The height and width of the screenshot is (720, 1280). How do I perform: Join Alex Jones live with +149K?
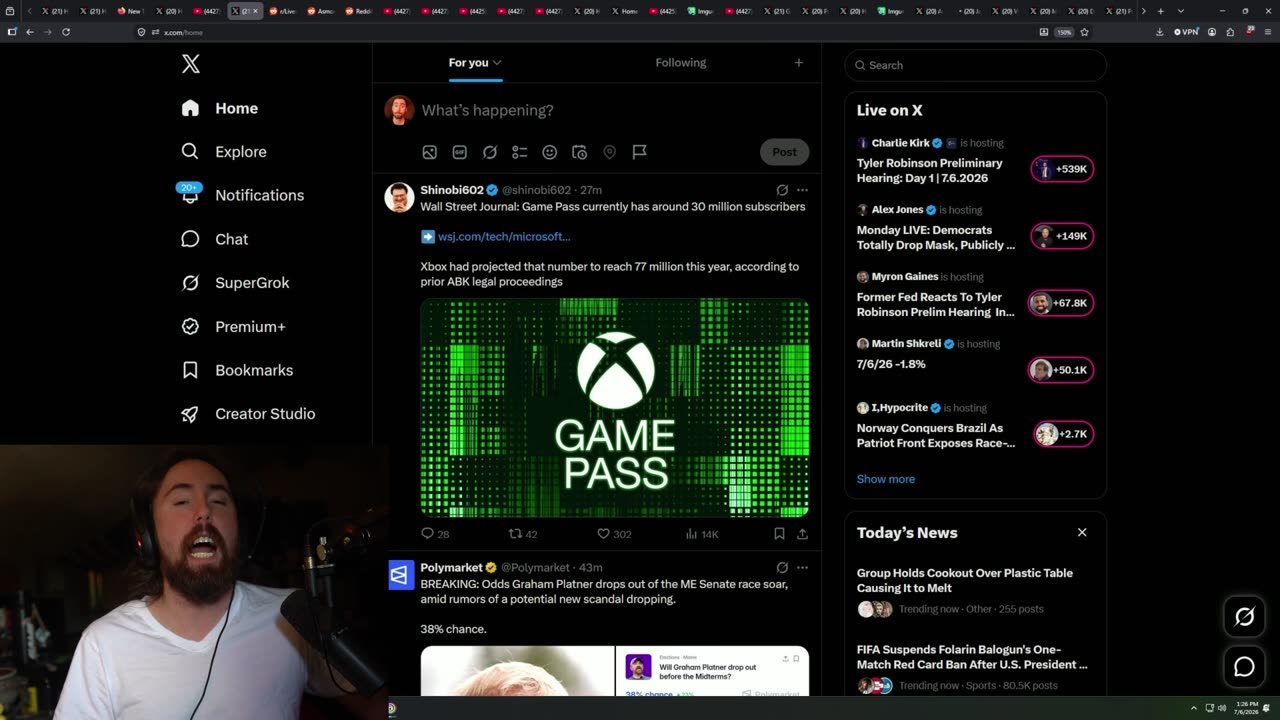tap(1062, 236)
